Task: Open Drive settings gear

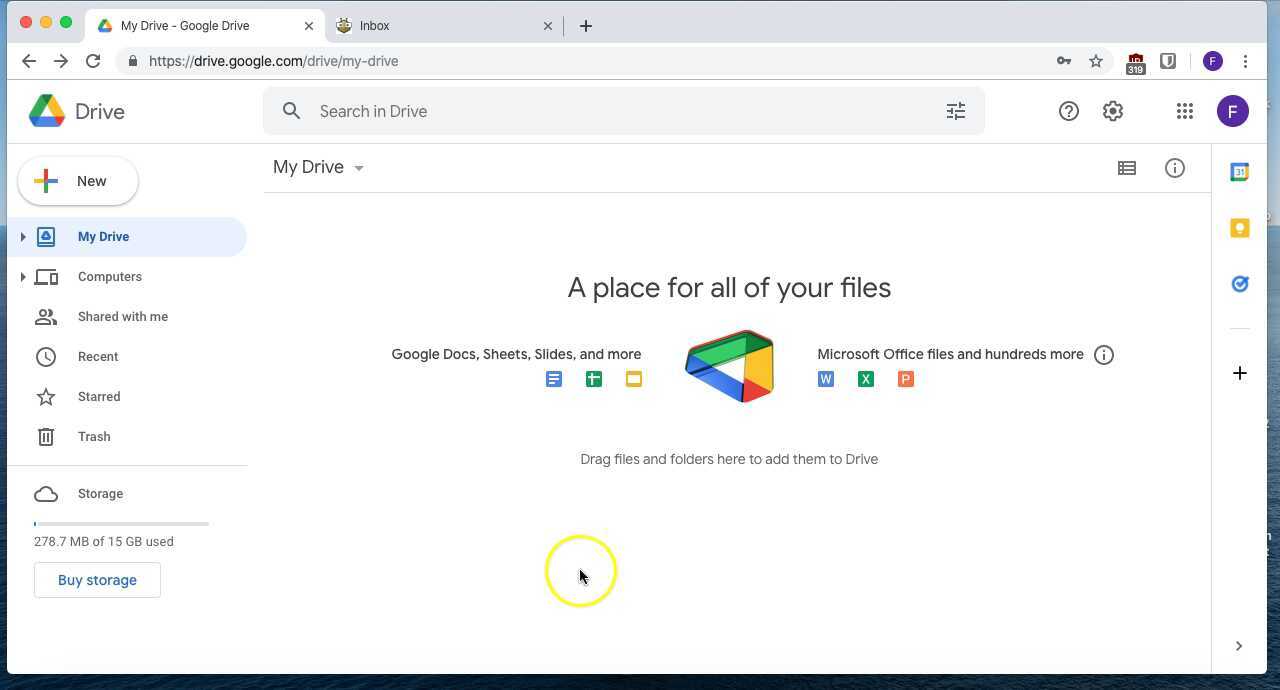Action: (1113, 111)
